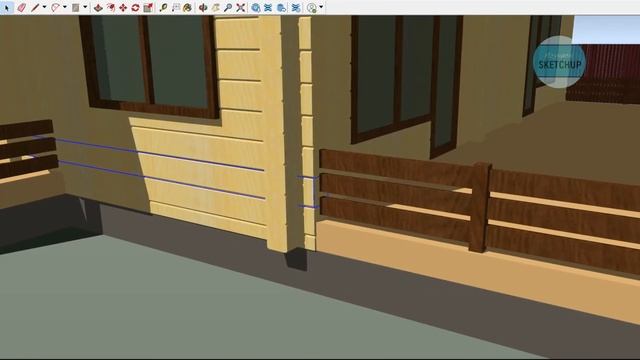The height and width of the screenshot is (360, 640).
Task: Pick the Eraser tool
Action: click(x=21, y=7)
